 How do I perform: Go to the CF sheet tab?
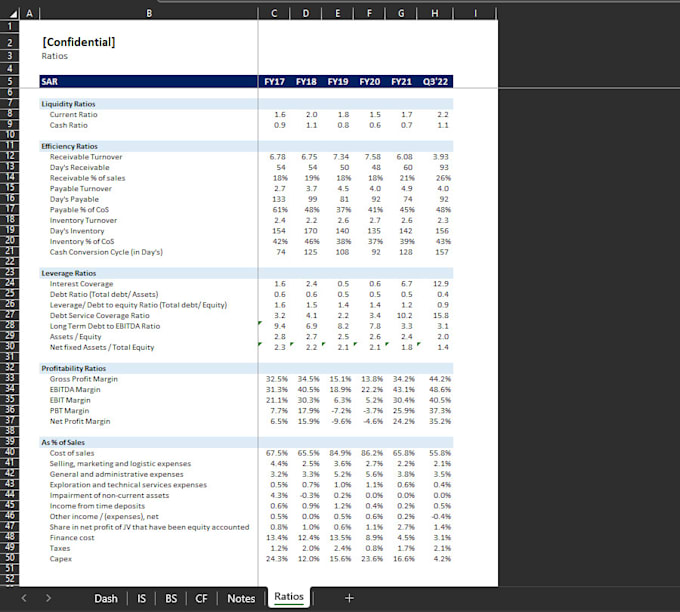click(201, 599)
